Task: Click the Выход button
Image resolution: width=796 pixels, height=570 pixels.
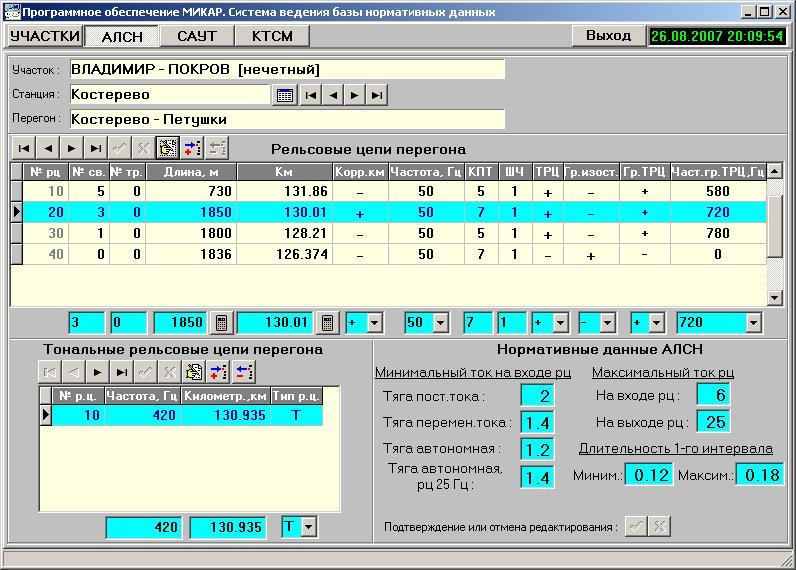Action: pyautogui.click(x=608, y=35)
